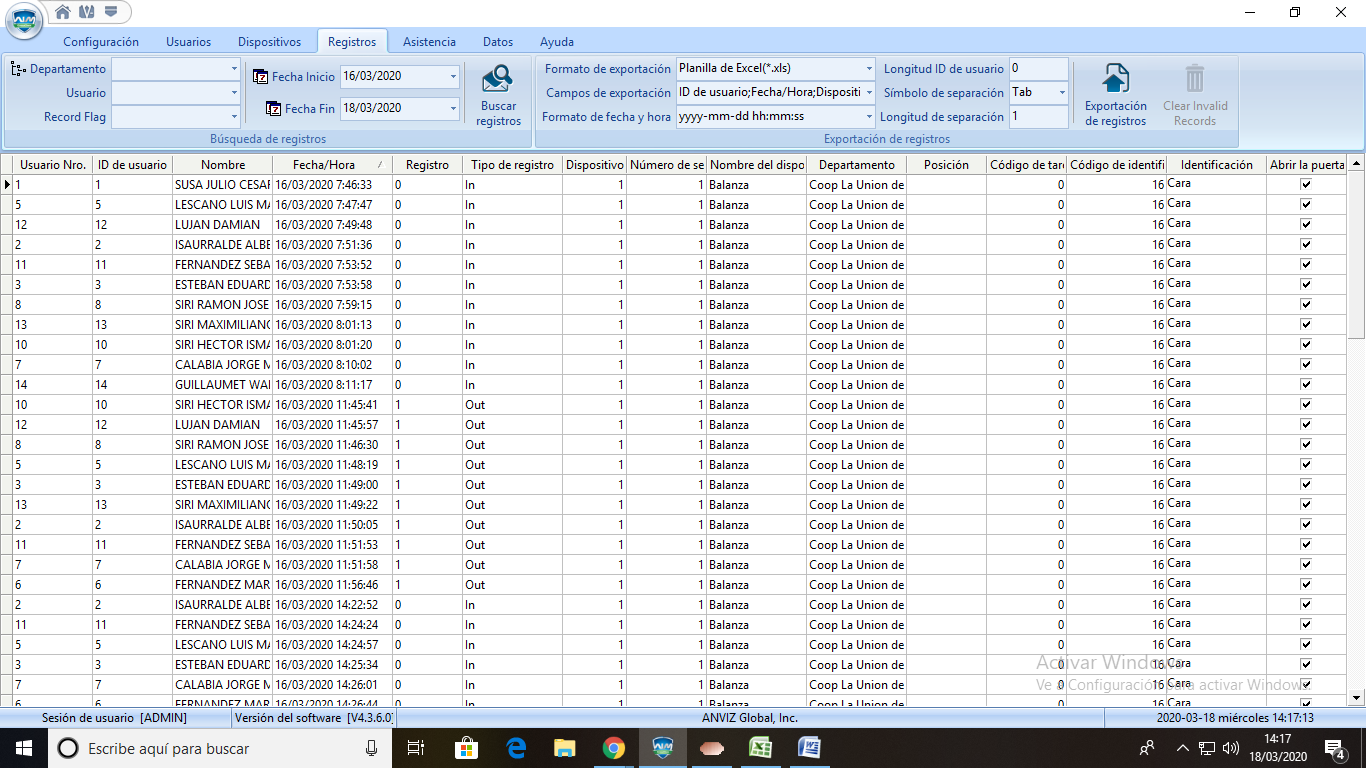Open File Explorer from the taskbar
This screenshot has height=768, width=1366.
(x=565, y=748)
